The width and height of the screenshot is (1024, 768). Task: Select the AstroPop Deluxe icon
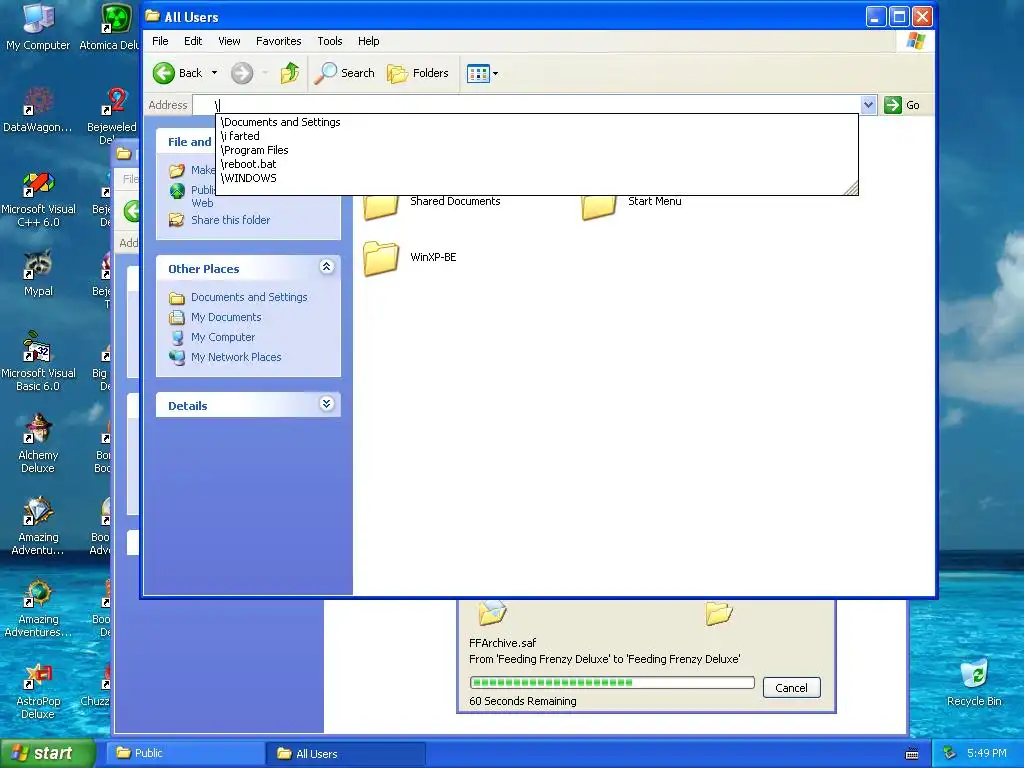tap(38, 690)
